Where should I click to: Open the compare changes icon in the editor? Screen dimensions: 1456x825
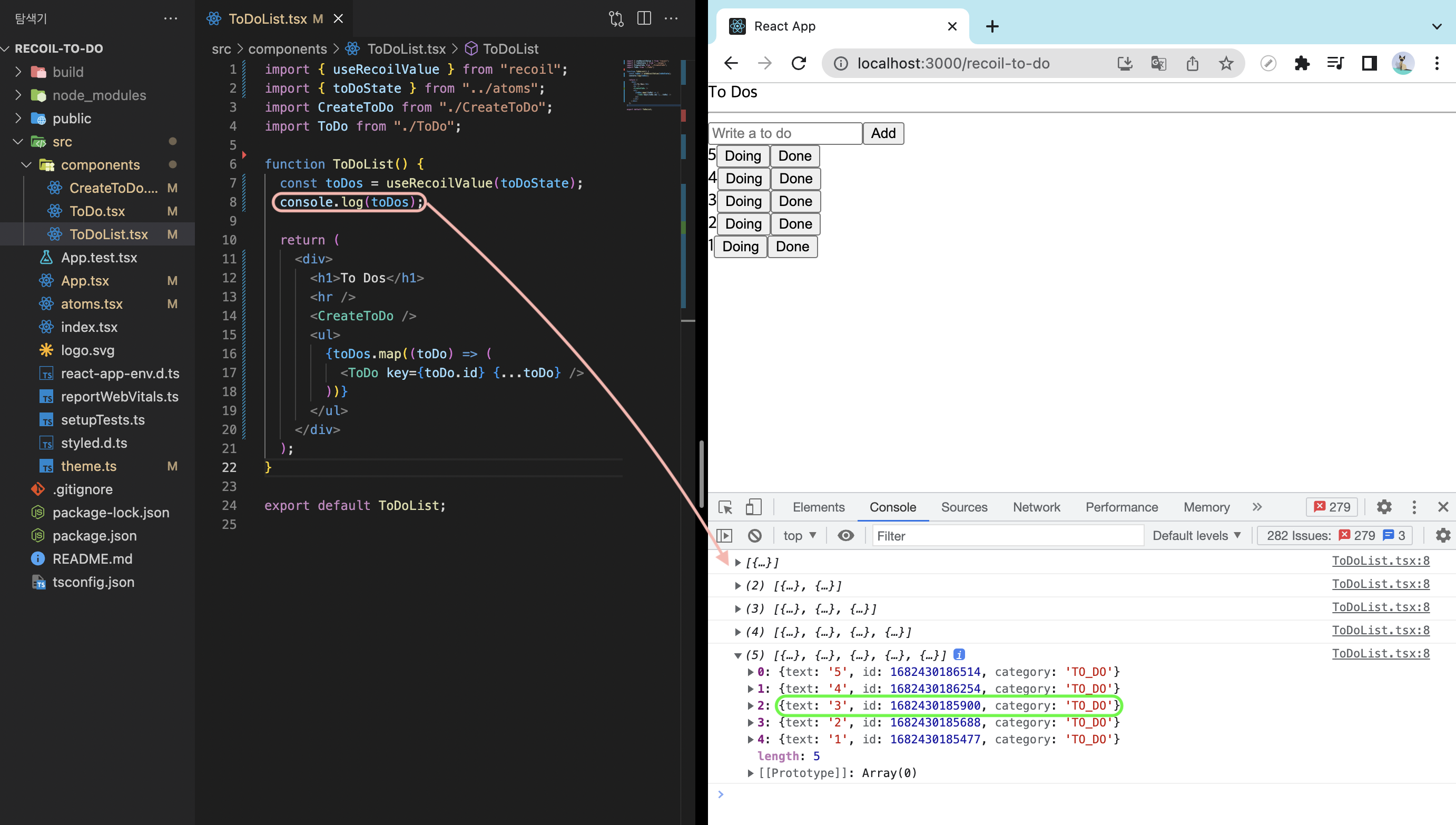(616, 18)
